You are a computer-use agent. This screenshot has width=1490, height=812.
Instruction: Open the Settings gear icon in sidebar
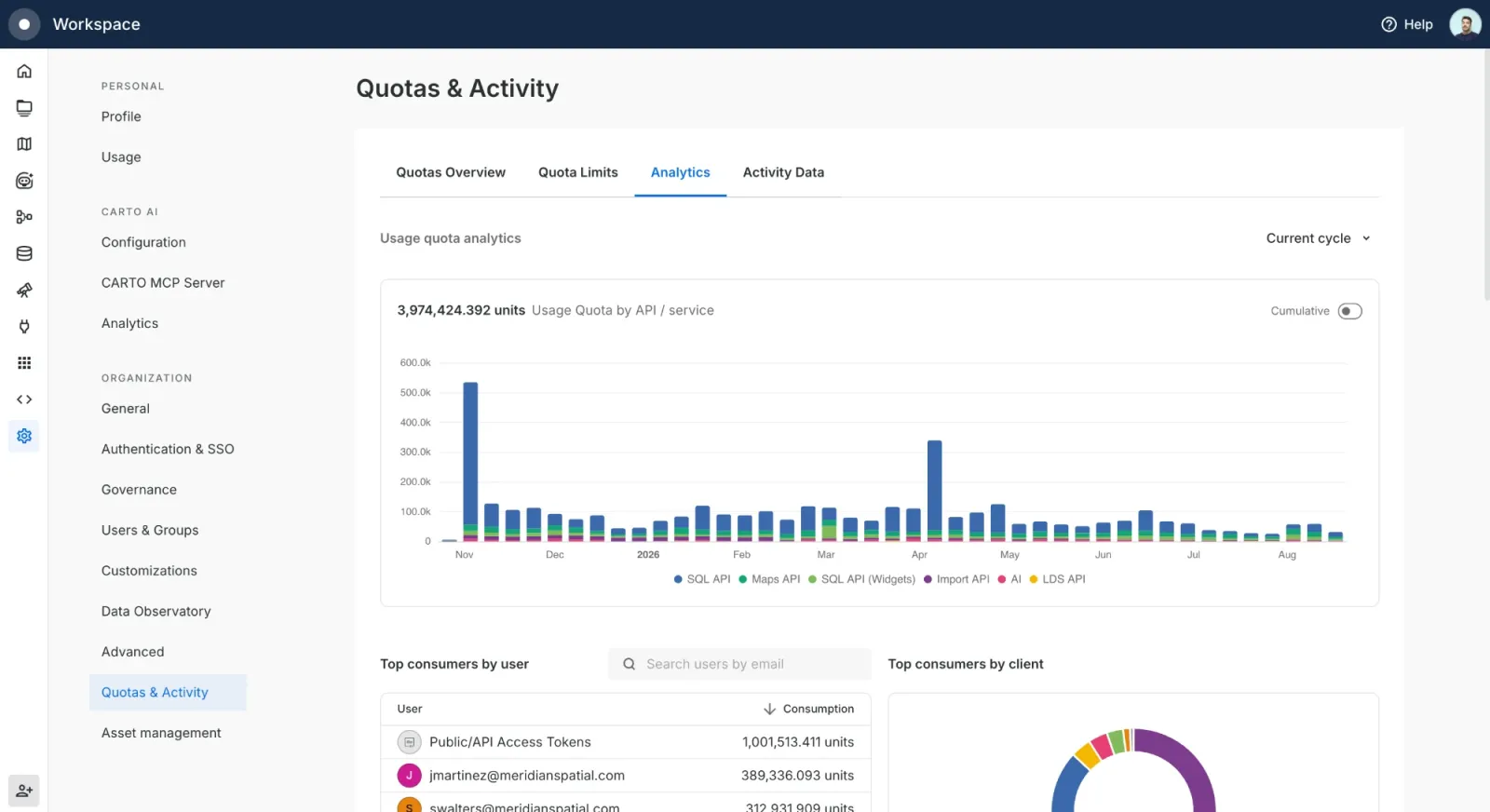click(x=24, y=436)
